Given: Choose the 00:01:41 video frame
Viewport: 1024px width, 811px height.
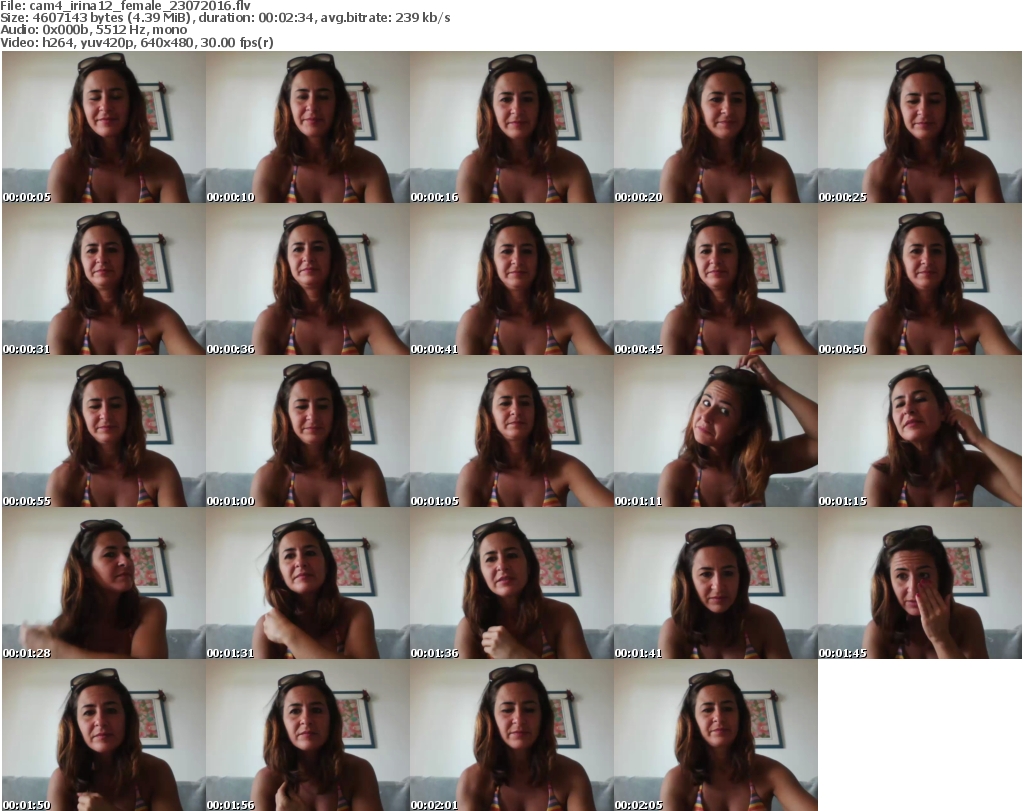Looking at the screenshot, I should point(715,583).
